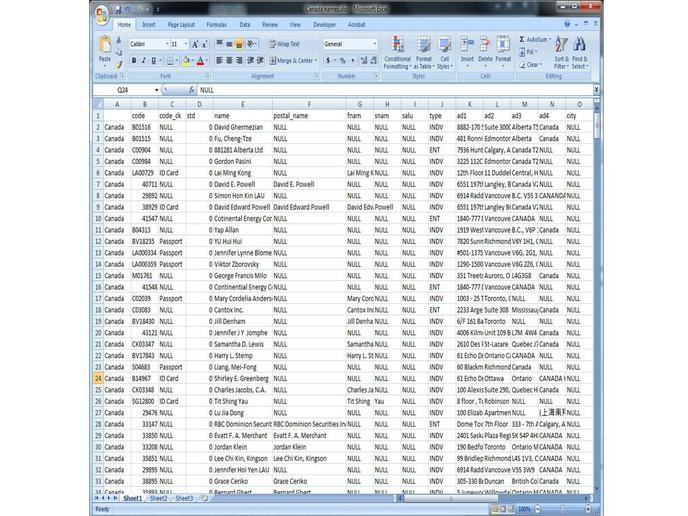Align text left

pos(219,61)
